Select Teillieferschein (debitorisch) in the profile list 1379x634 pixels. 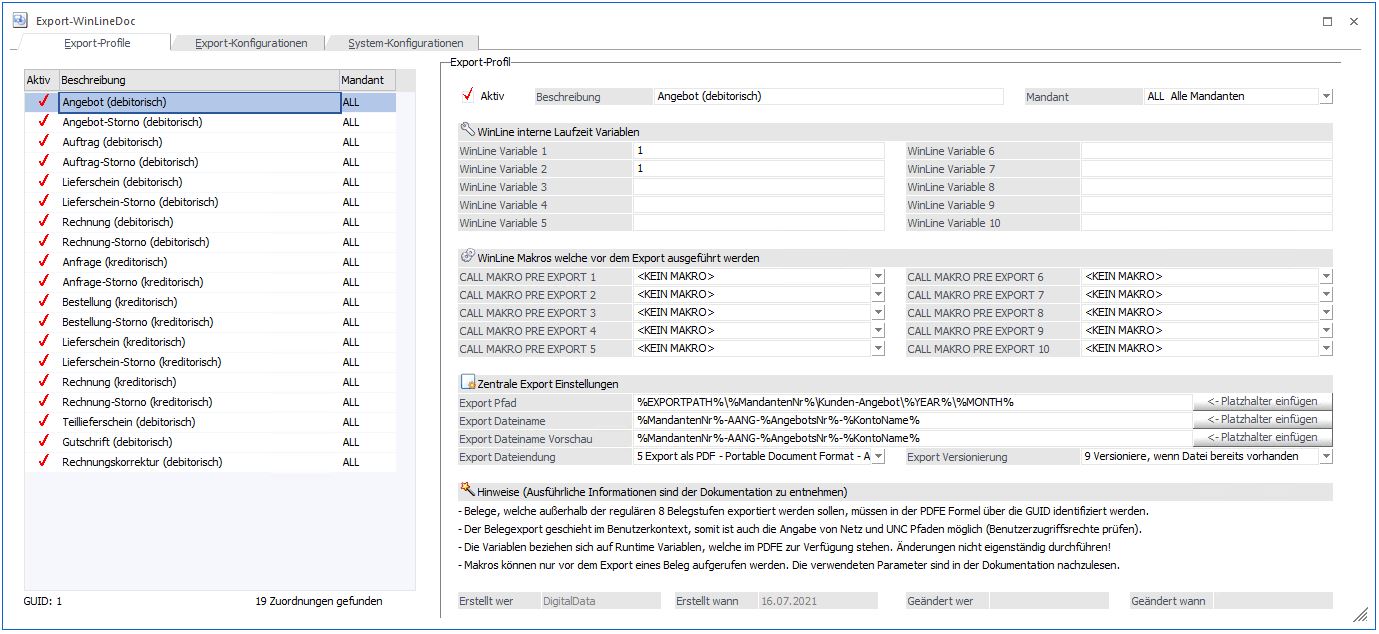coord(117,422)
